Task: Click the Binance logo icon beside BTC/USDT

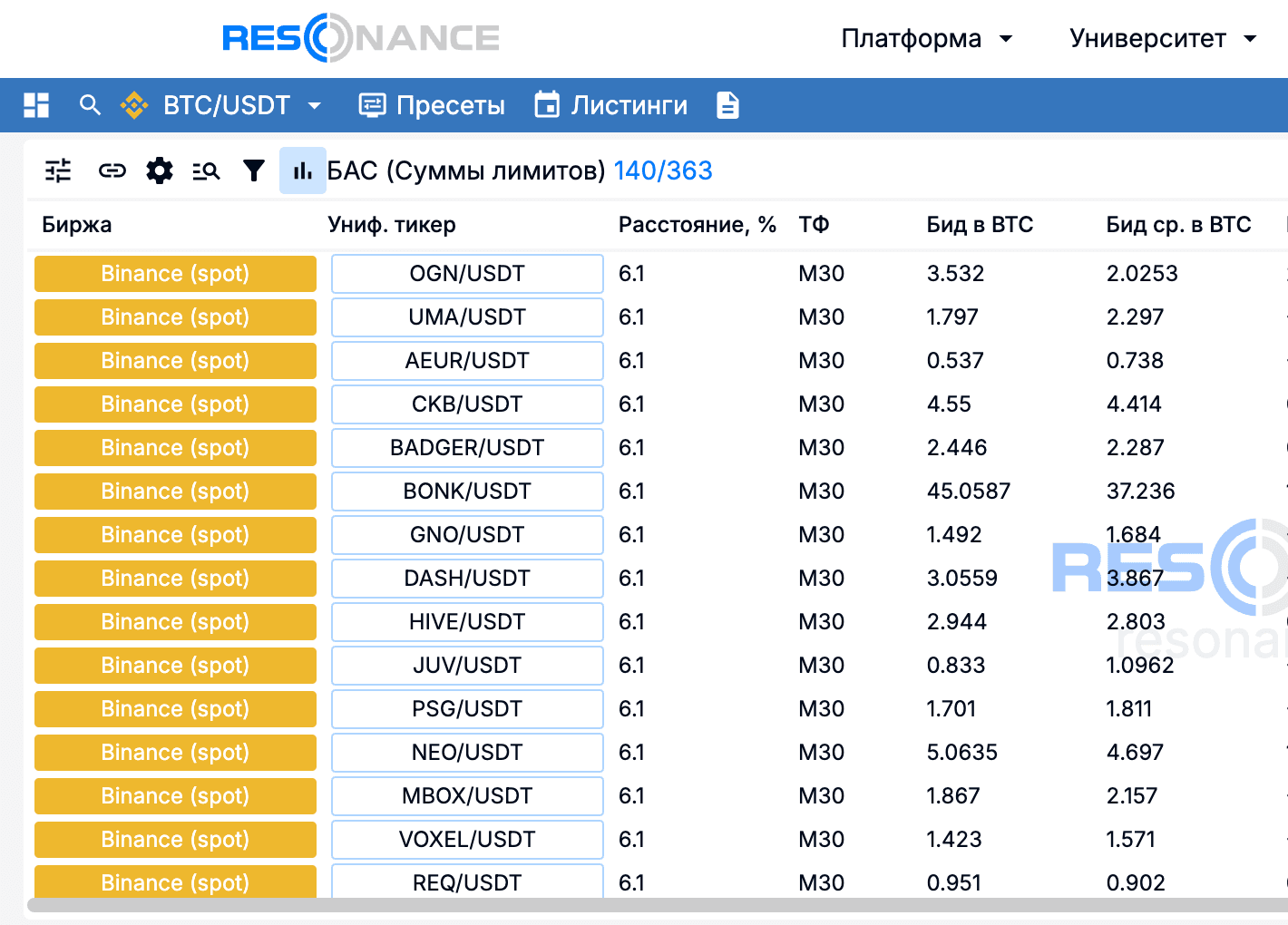Action: click(134, 105)
